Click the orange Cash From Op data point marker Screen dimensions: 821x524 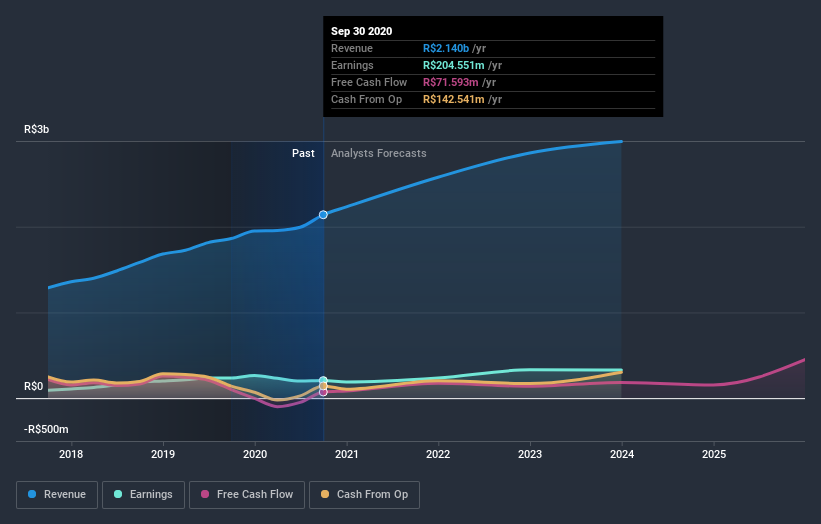pos(323,386)
